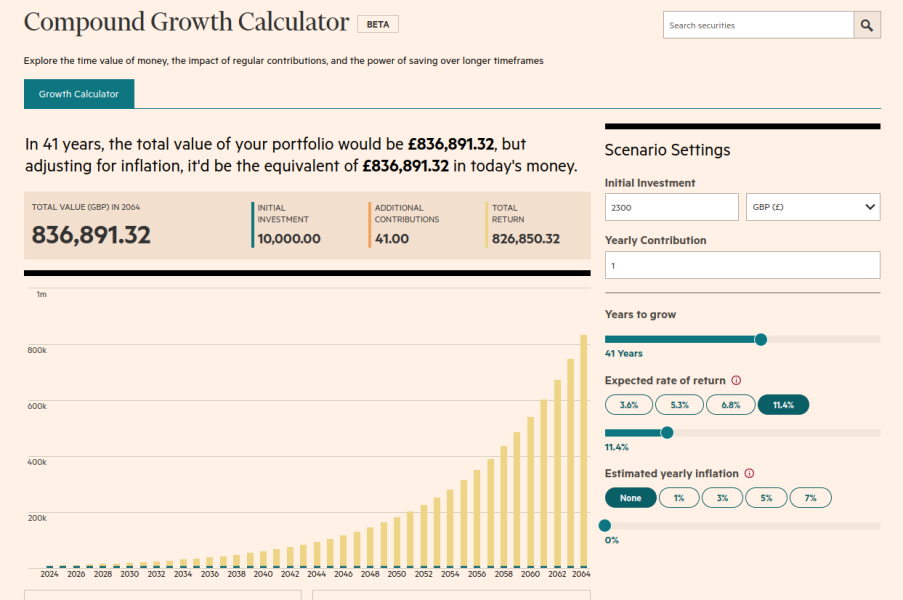Click the 836,891.32 total value figure
This screenshot has height=600, width=903.
91,235
